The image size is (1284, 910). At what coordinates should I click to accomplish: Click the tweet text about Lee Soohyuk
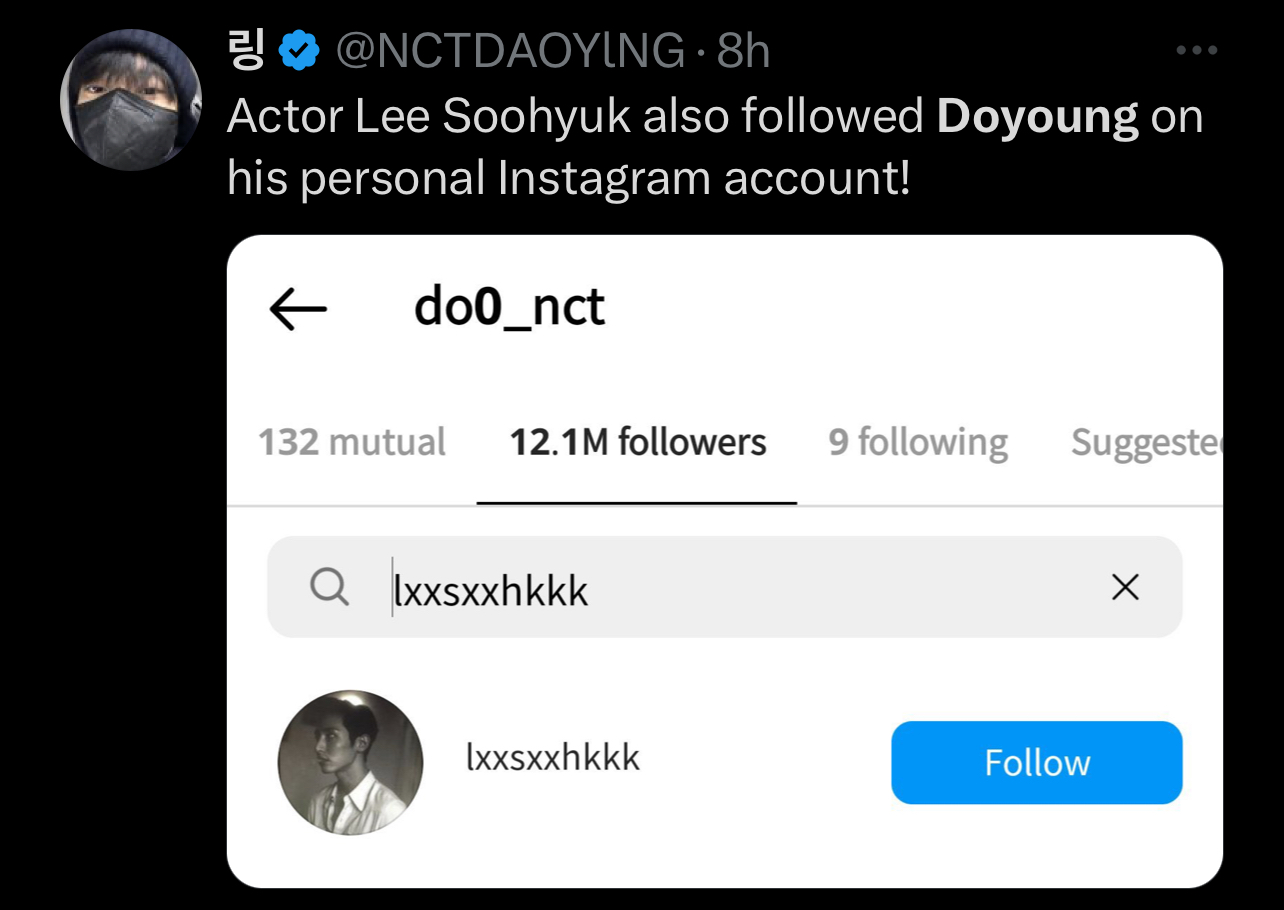click(580, 117)
